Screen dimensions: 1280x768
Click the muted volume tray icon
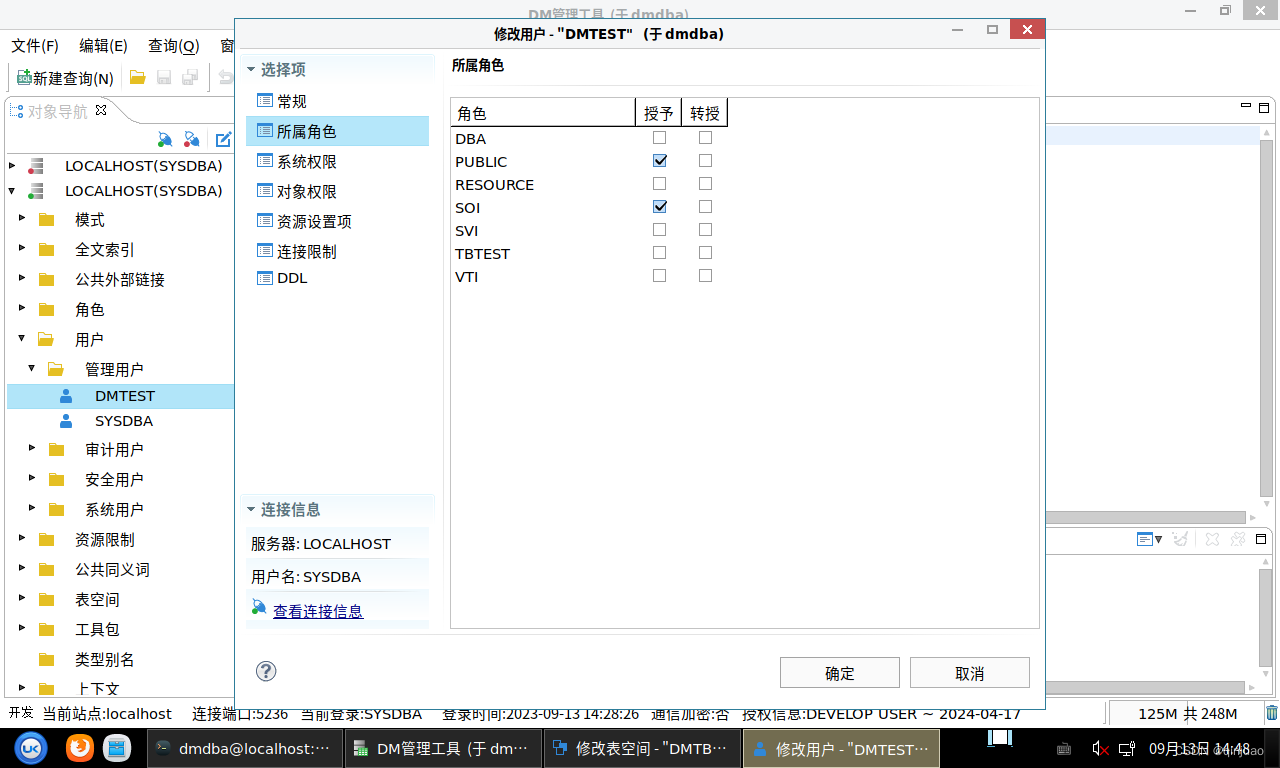pyautogui.click(x=1100, y=748)
